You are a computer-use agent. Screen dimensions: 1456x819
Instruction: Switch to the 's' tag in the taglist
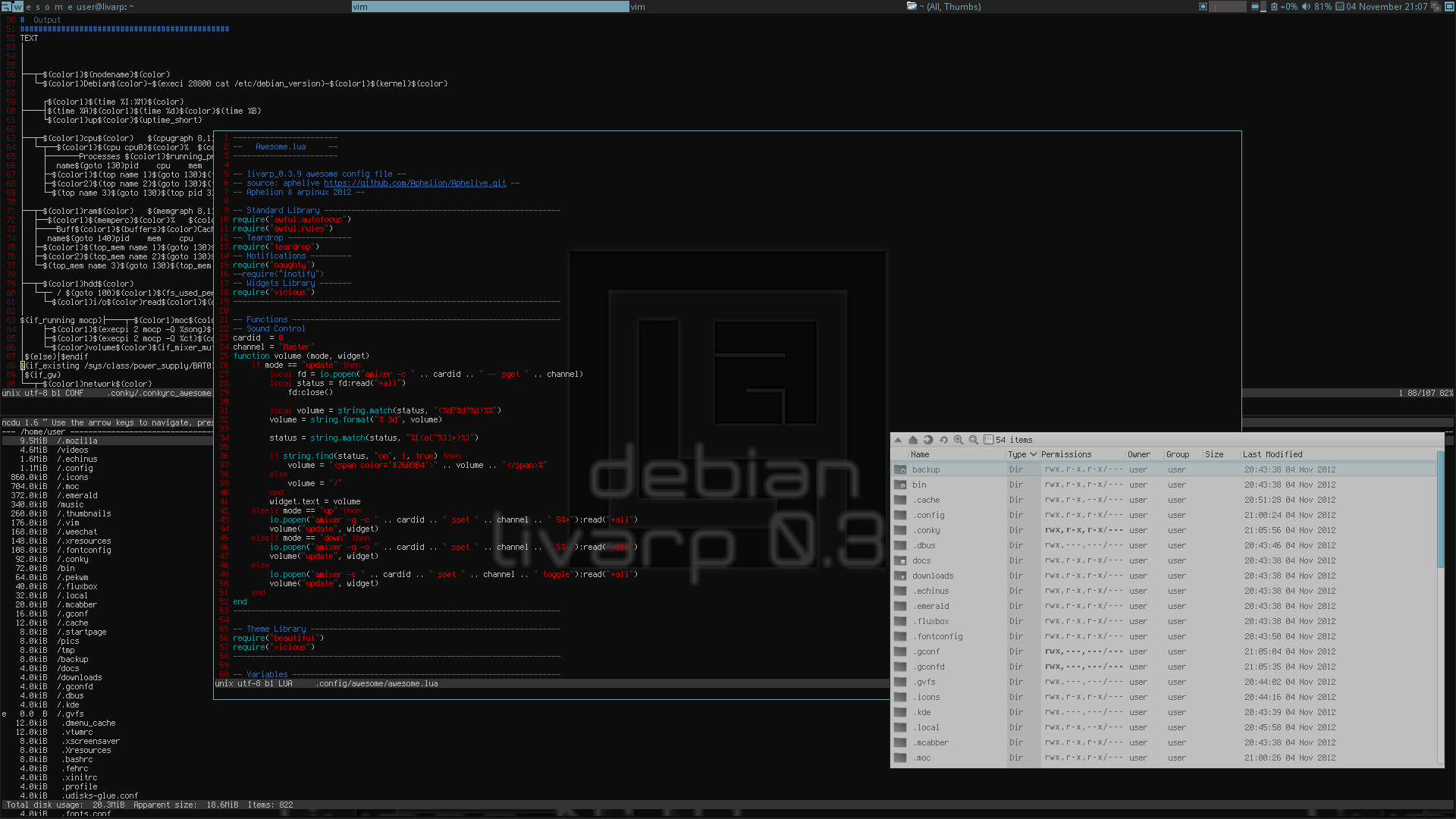tap(38, 7)
